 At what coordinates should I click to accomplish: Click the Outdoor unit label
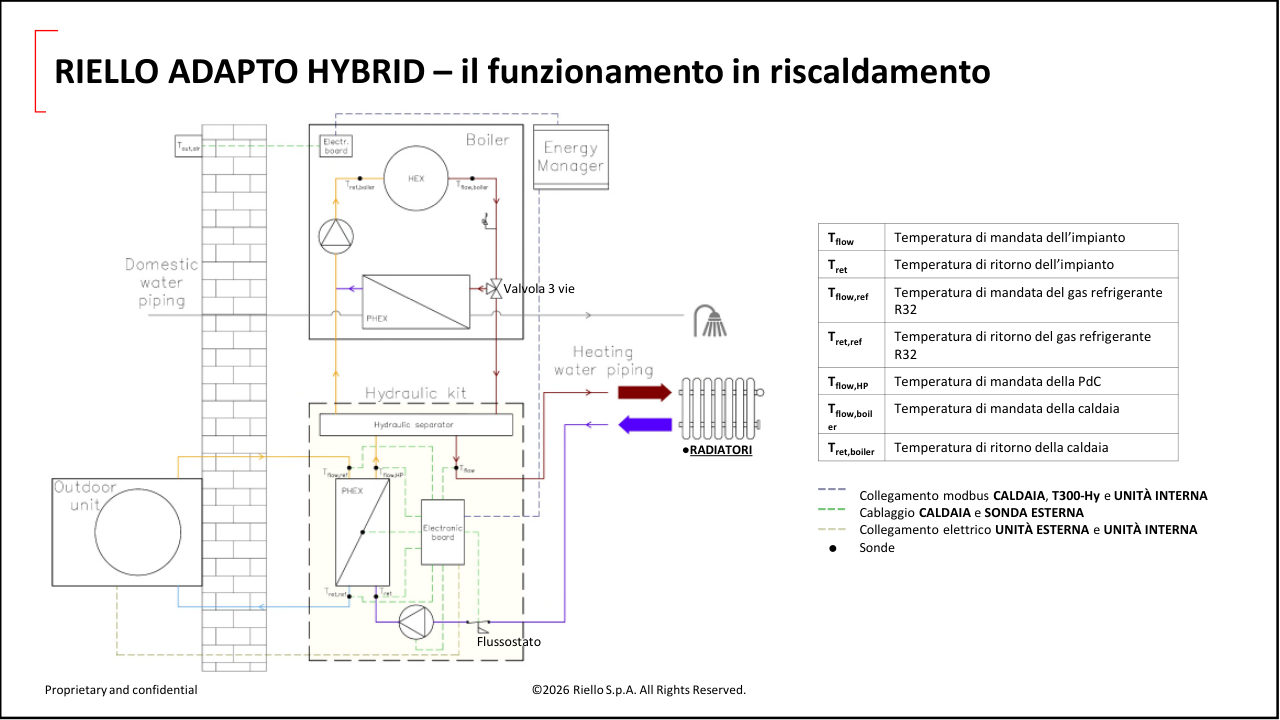(85, 497)
